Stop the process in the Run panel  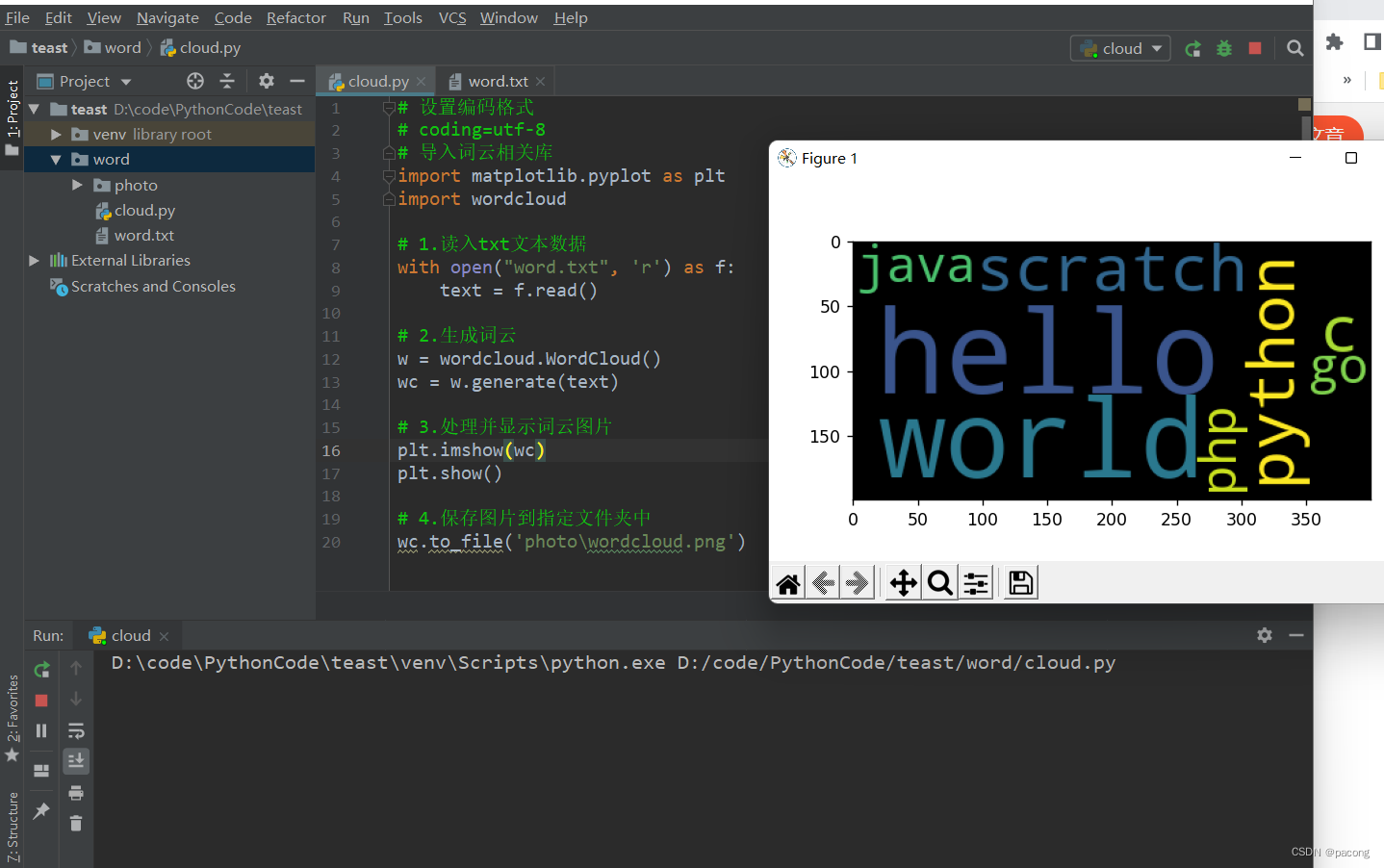coord(41,701)
